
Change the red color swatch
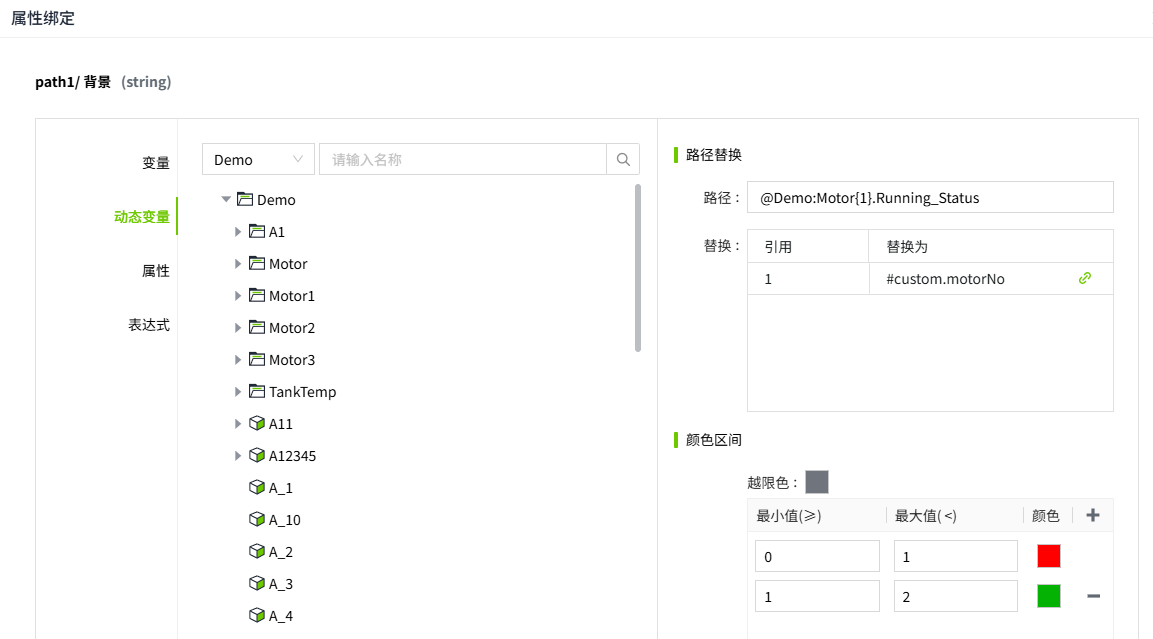[x=1048, y=556]
